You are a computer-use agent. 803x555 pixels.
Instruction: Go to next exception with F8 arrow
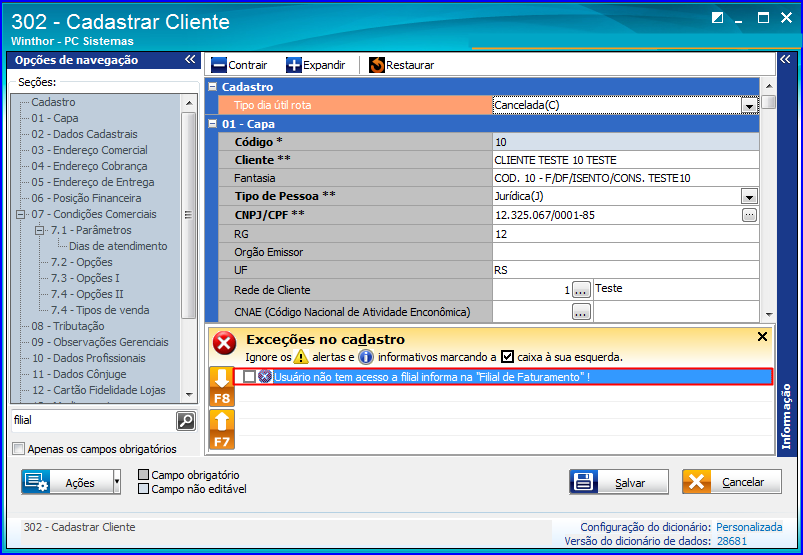coord(222,387)
